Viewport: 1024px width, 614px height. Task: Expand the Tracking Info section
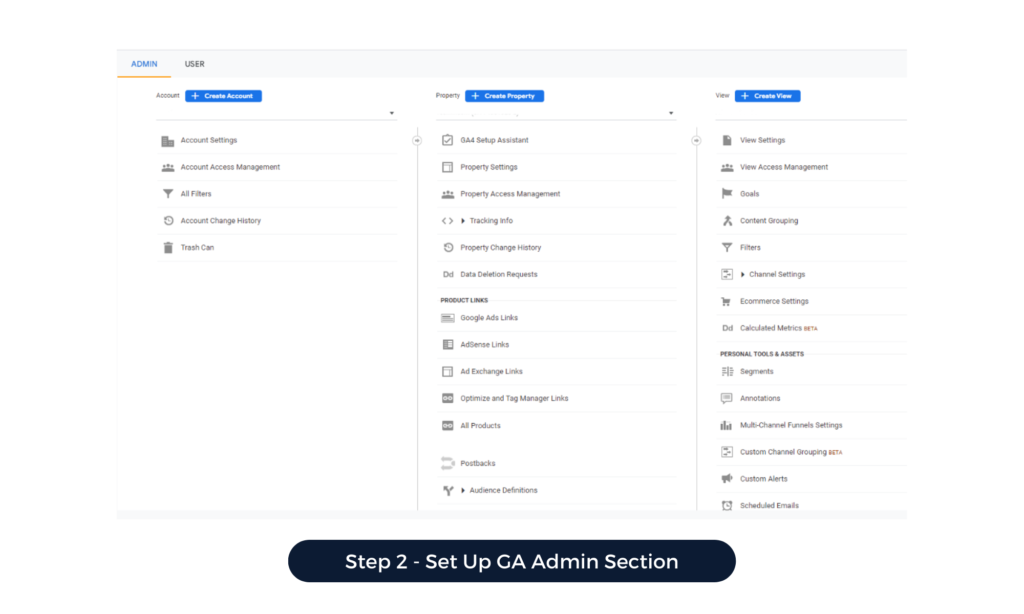463,221
